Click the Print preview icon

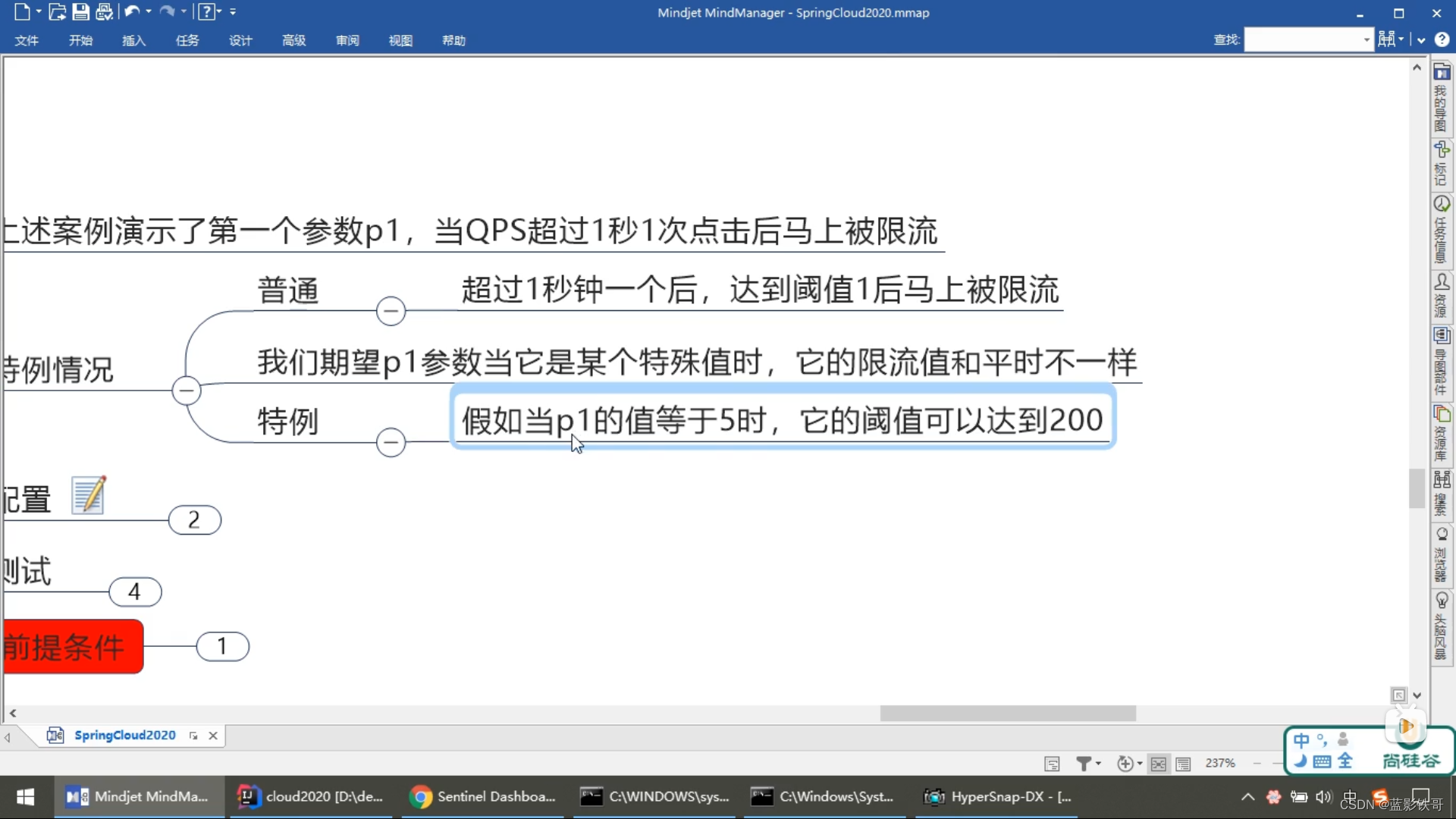[x=104, y=12]
